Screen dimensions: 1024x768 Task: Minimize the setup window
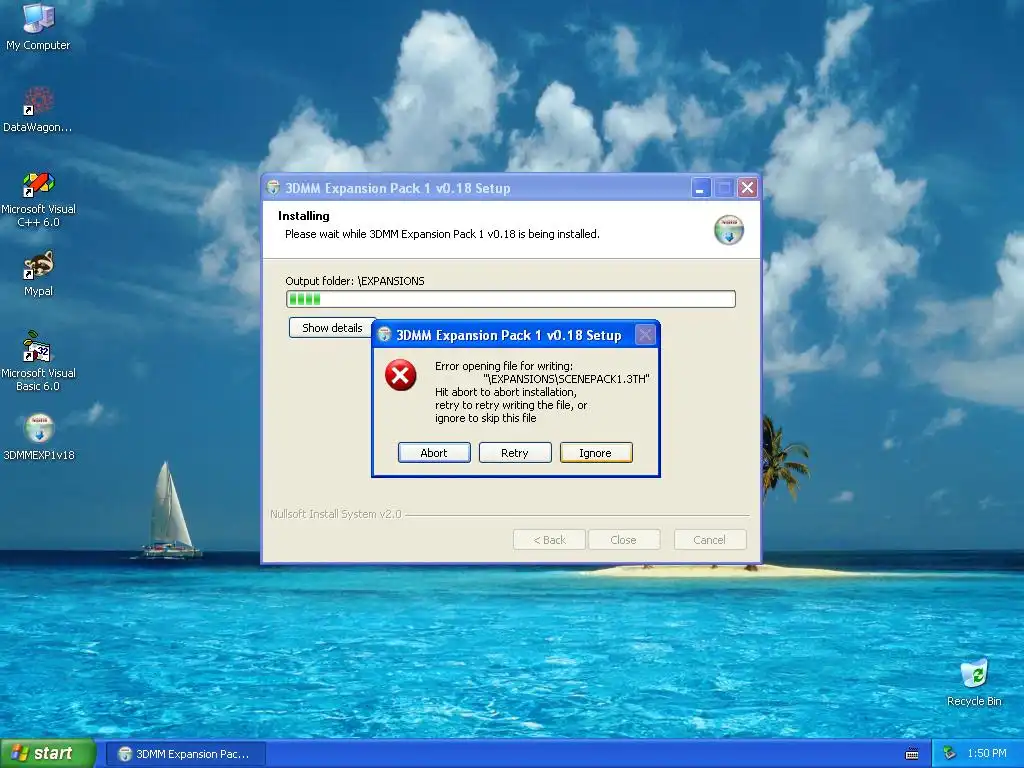click(x=700, y=188)
